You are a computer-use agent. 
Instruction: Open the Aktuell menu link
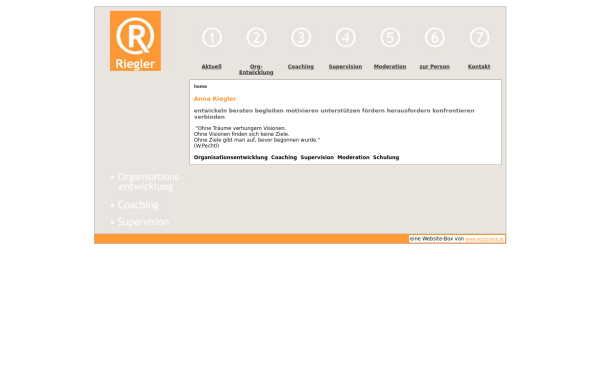coord(212,67)
